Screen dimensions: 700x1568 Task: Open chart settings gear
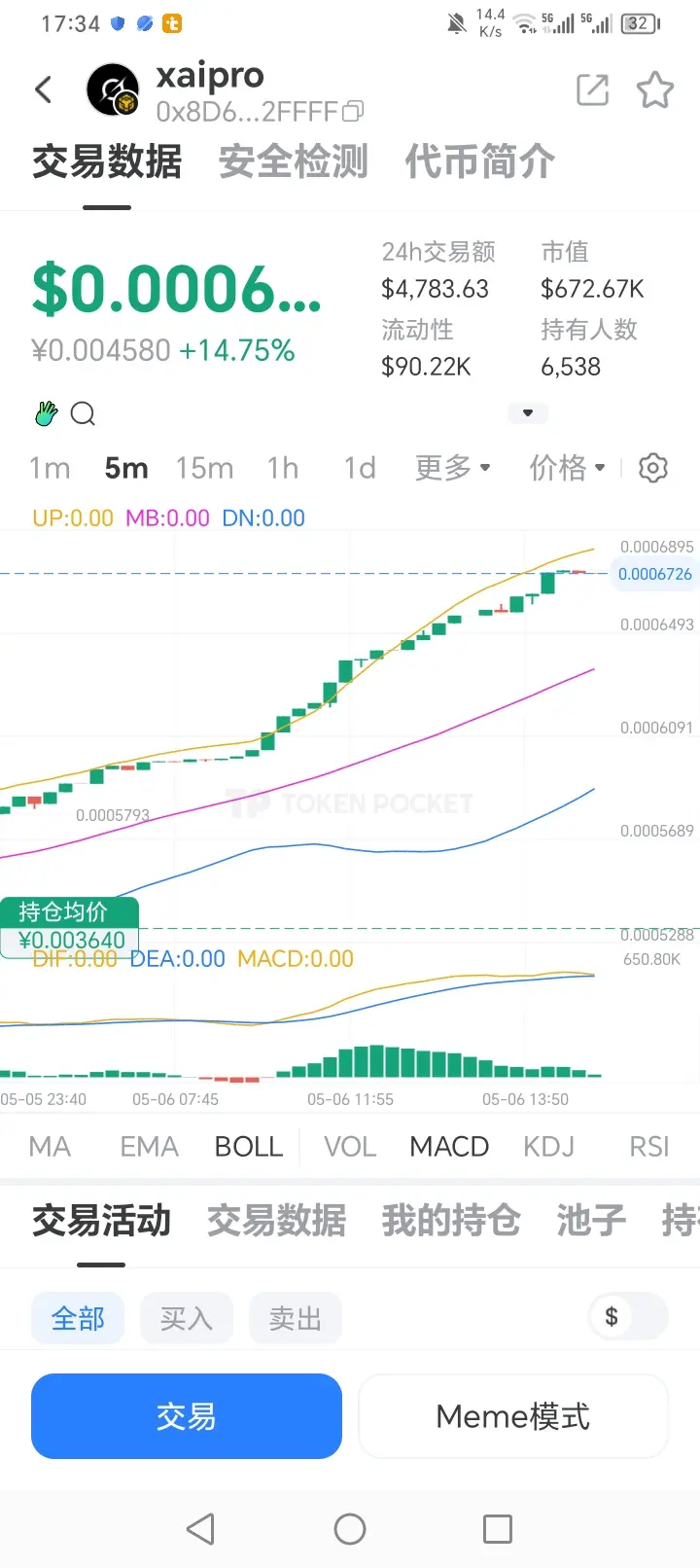[653, 468]
